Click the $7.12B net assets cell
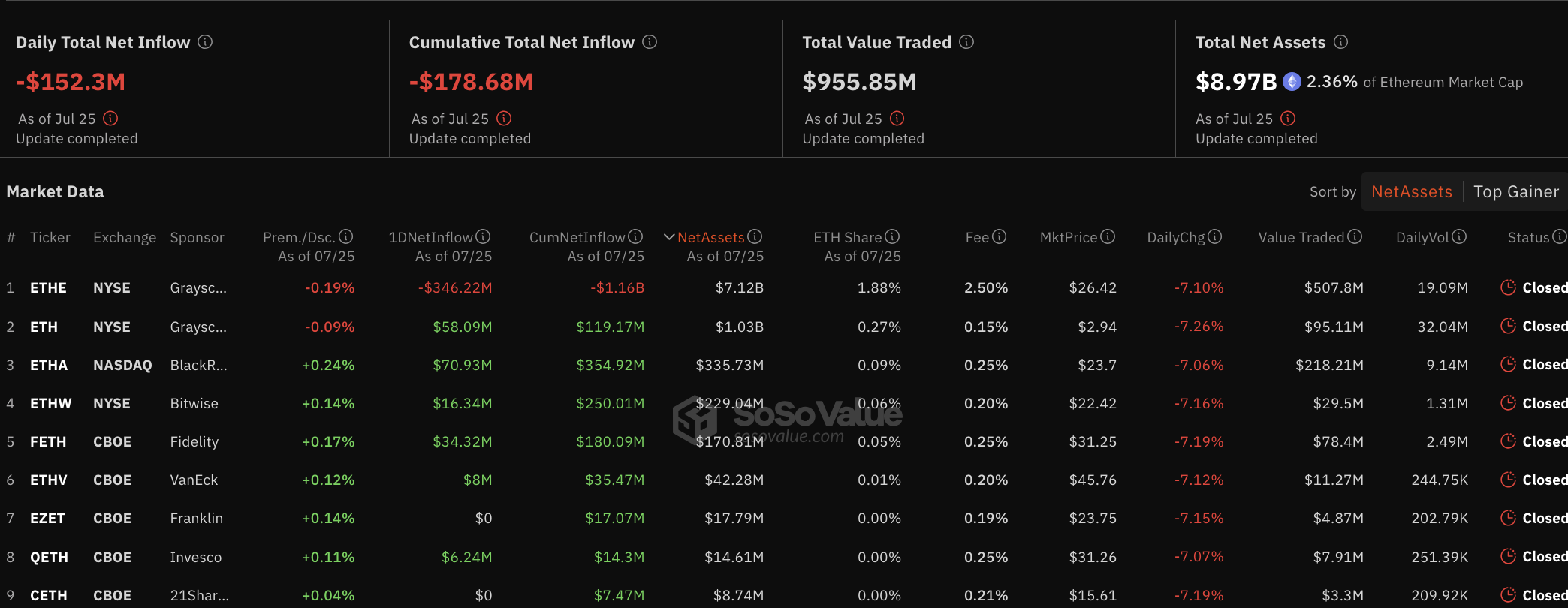This screenshot has width=1568, height=608. [x=740, y=287]
